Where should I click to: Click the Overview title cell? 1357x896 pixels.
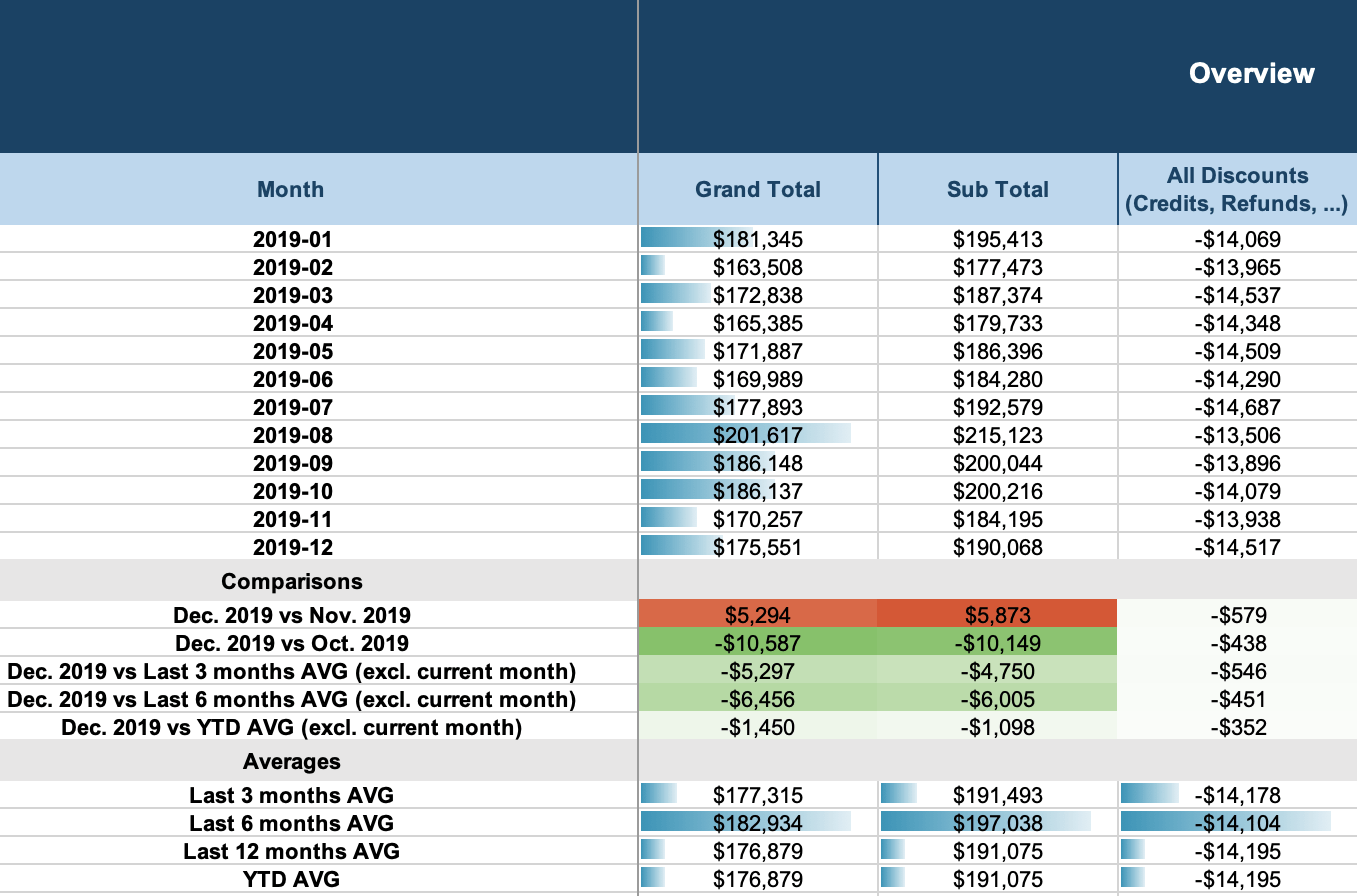coord(1251,73)
